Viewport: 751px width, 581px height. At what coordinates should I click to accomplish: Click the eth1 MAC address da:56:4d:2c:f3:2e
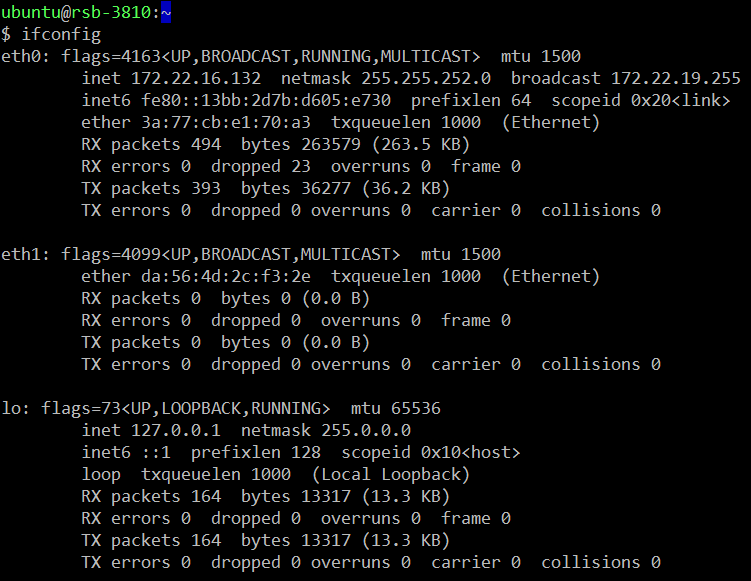click(x=226, y=276)
